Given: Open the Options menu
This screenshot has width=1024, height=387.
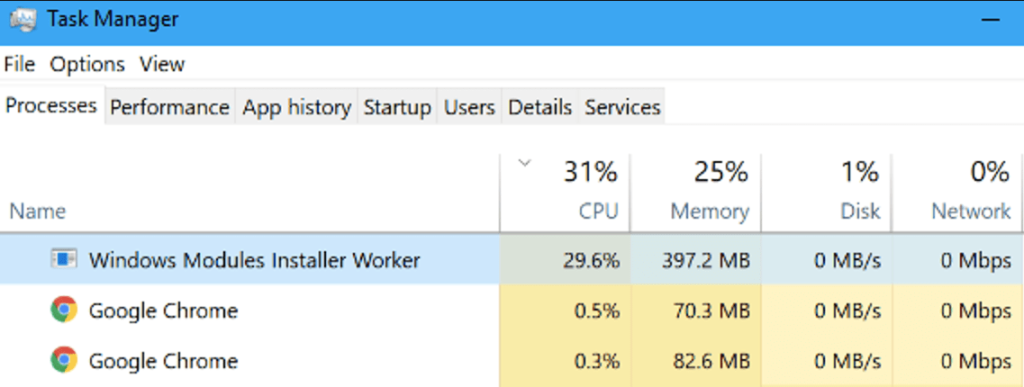Looking at the screenshot, I should [x=87, y=64].
